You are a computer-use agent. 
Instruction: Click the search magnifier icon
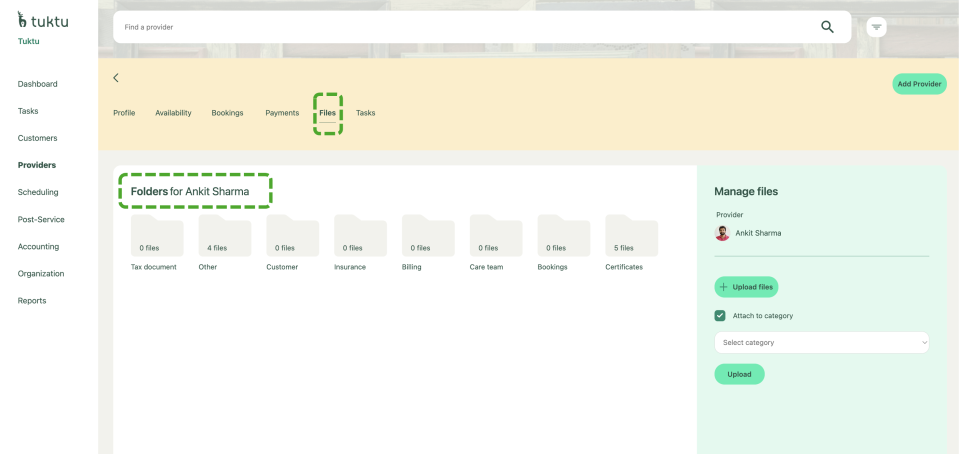(827, 27)
